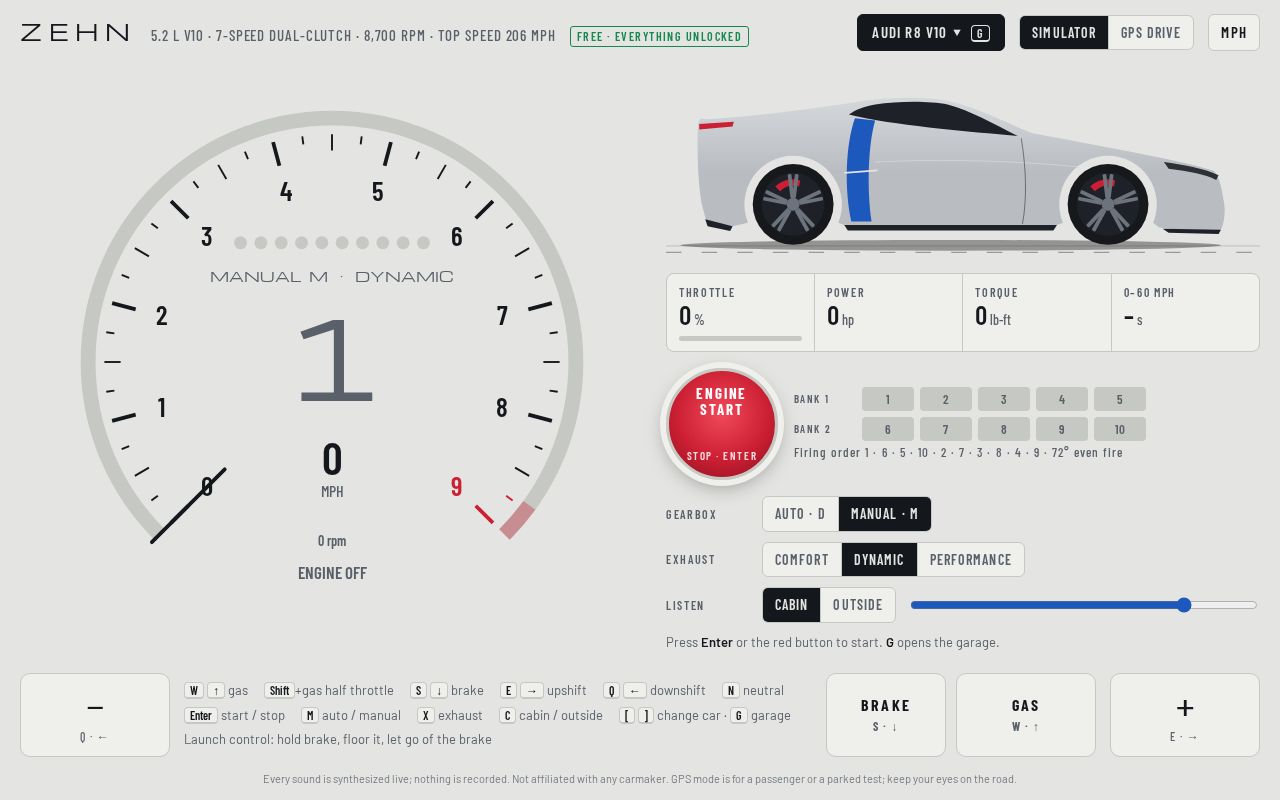Image resolution: width=1280 pixels, height=800 pixels.
Task: Click the Gas pedal button
Action: tap(1026, 715)
